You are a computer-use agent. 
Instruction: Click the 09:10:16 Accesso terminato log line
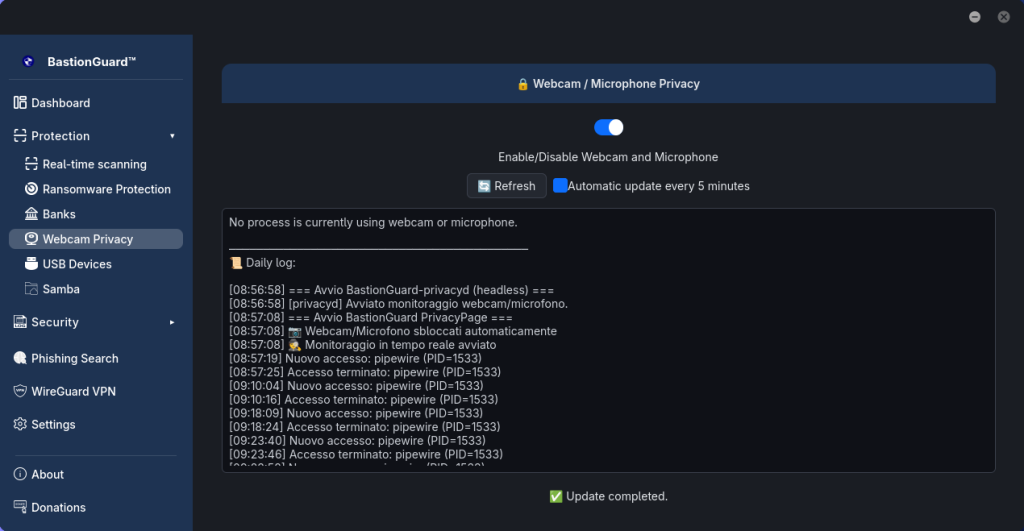(363, 400)
